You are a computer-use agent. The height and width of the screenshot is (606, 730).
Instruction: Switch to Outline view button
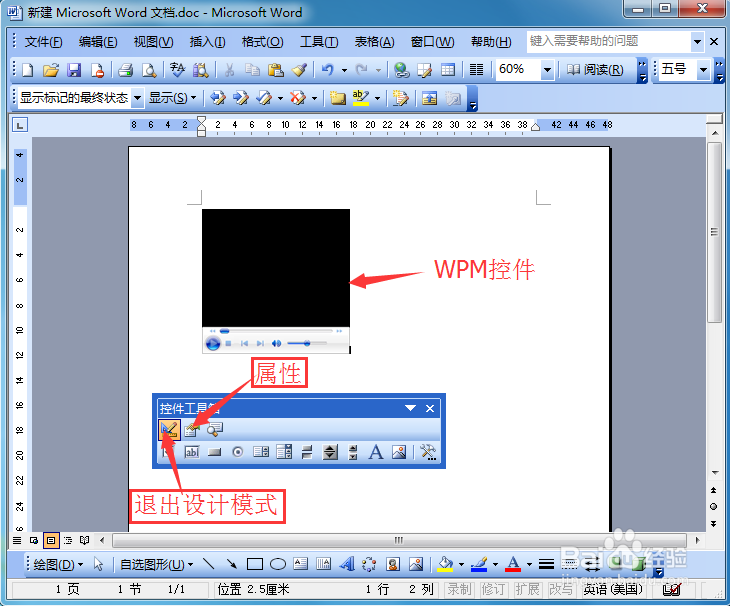pyautogui.click(x=68, y=540)
